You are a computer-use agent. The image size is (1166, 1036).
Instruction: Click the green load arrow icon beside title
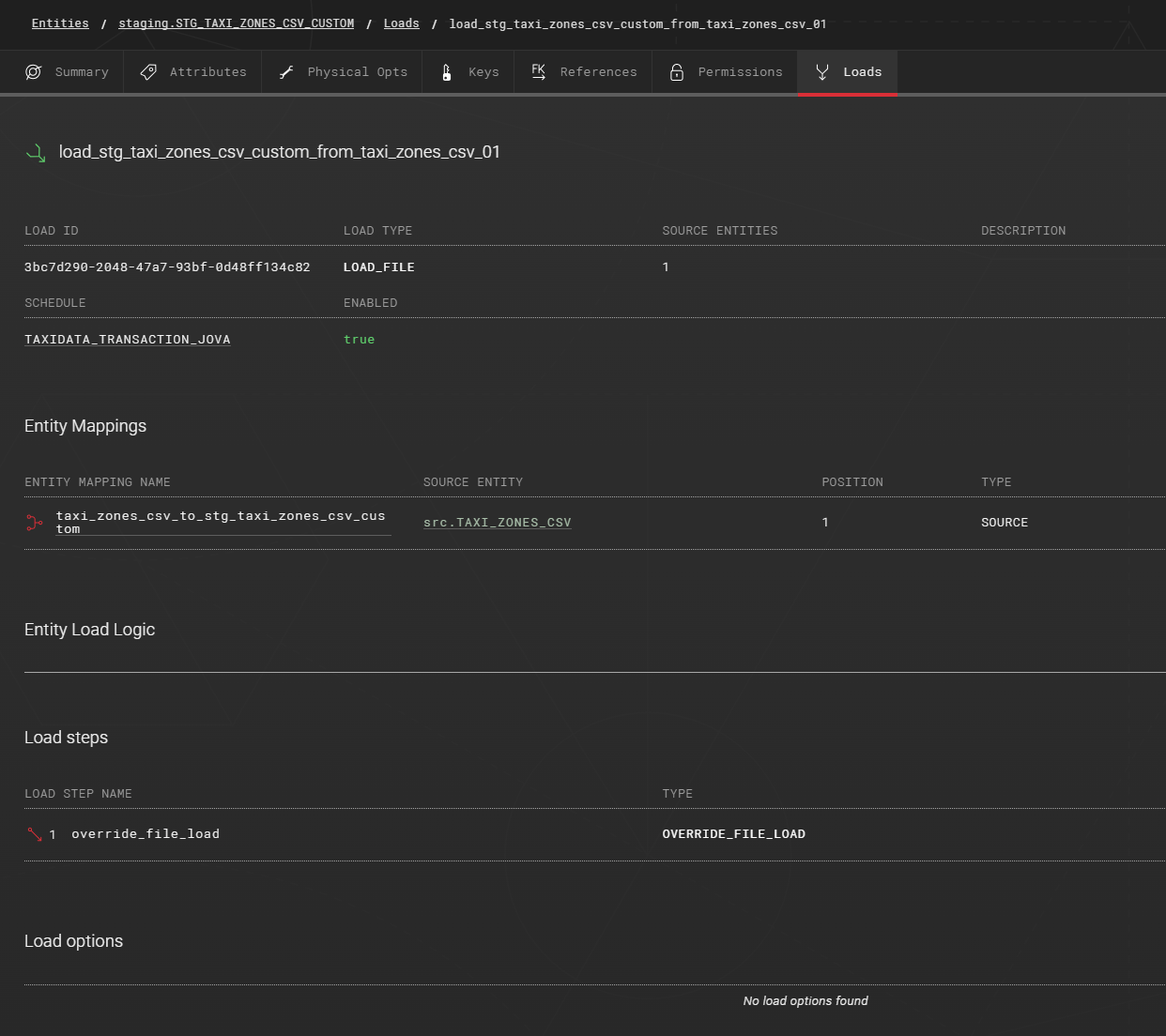36,153
